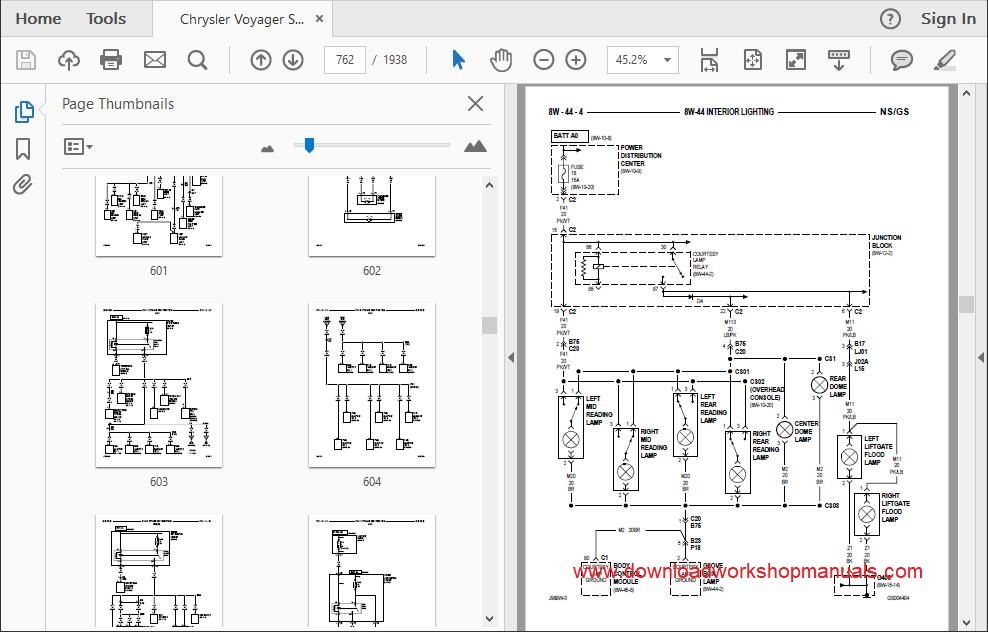Open the Bookmarks sidebar panel
Screen dimensions: 988x632
coord(23,149)
